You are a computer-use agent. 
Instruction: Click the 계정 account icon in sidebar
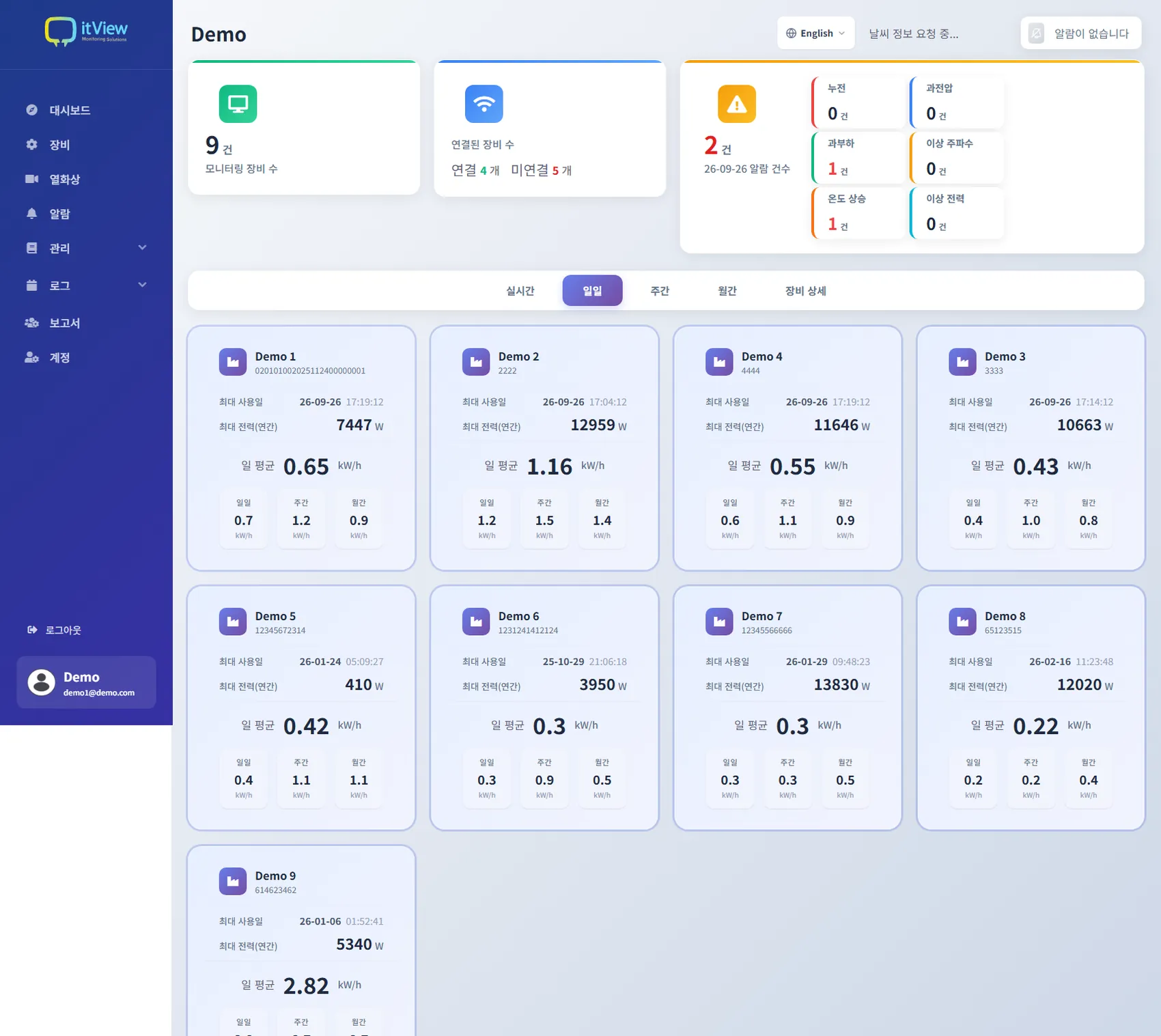tap(31, 357)
